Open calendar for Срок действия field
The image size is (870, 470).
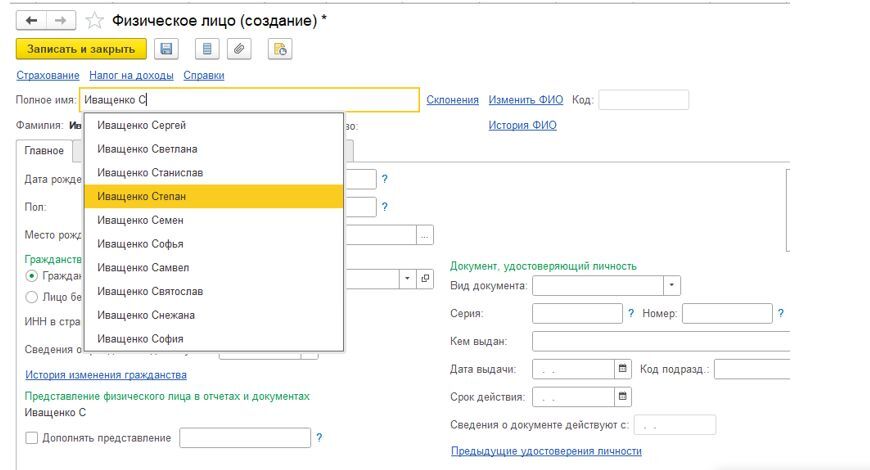click(624, 397)
